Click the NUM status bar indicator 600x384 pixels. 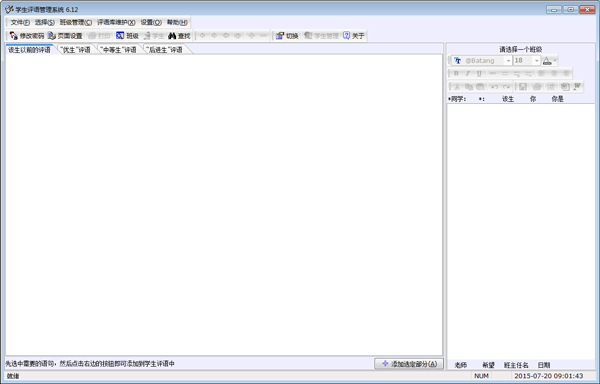(x=481, y=376)
